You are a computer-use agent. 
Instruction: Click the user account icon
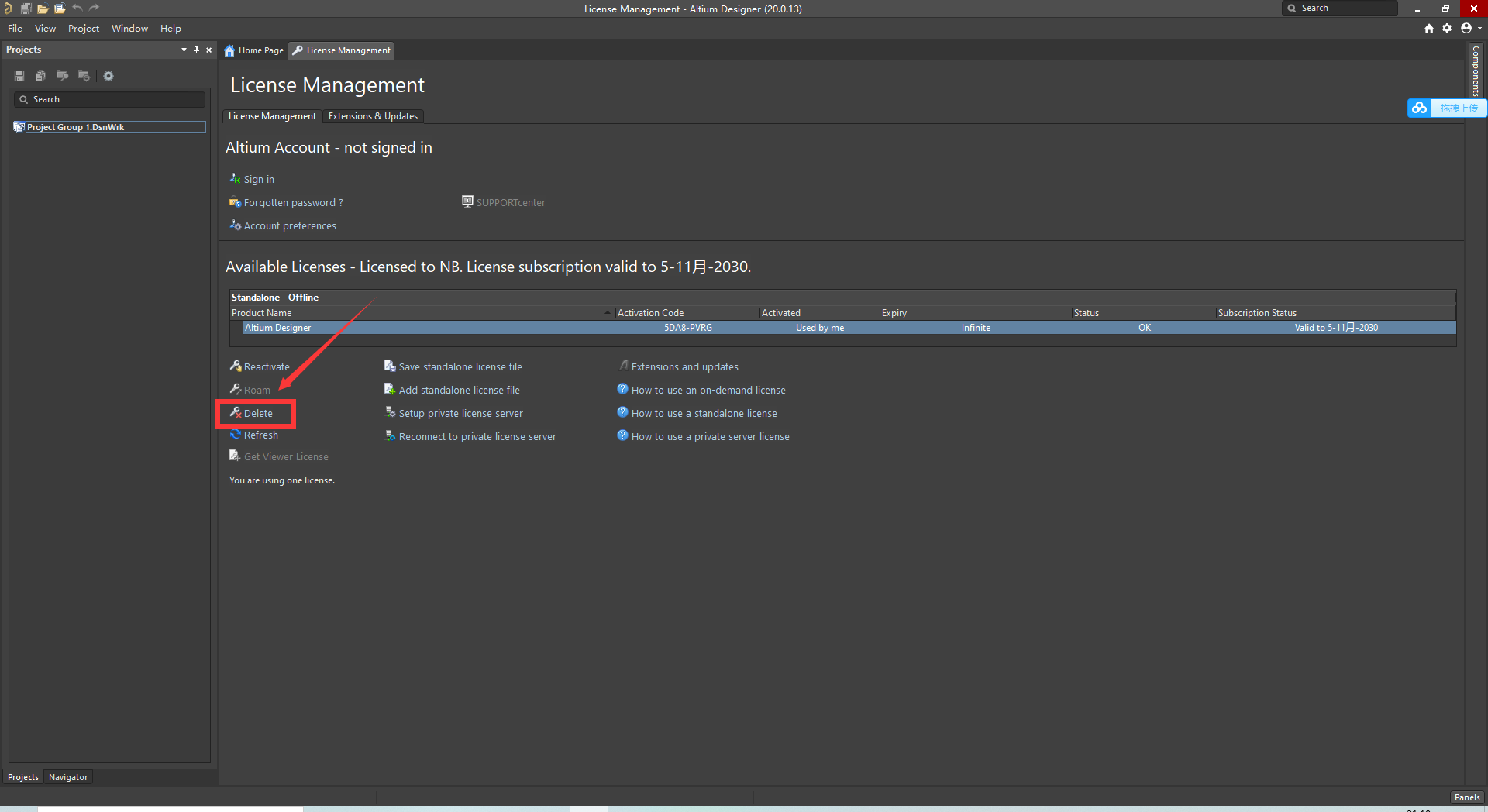click(x=1466, y=28)
